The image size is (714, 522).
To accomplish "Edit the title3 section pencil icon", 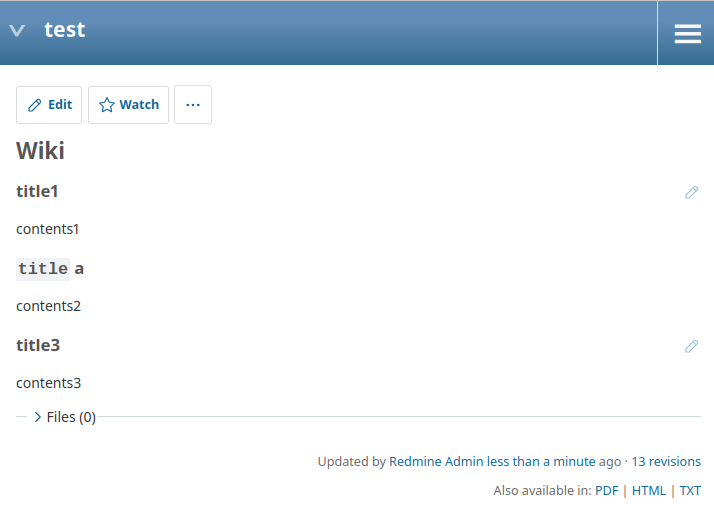I will tap(691, 346).
